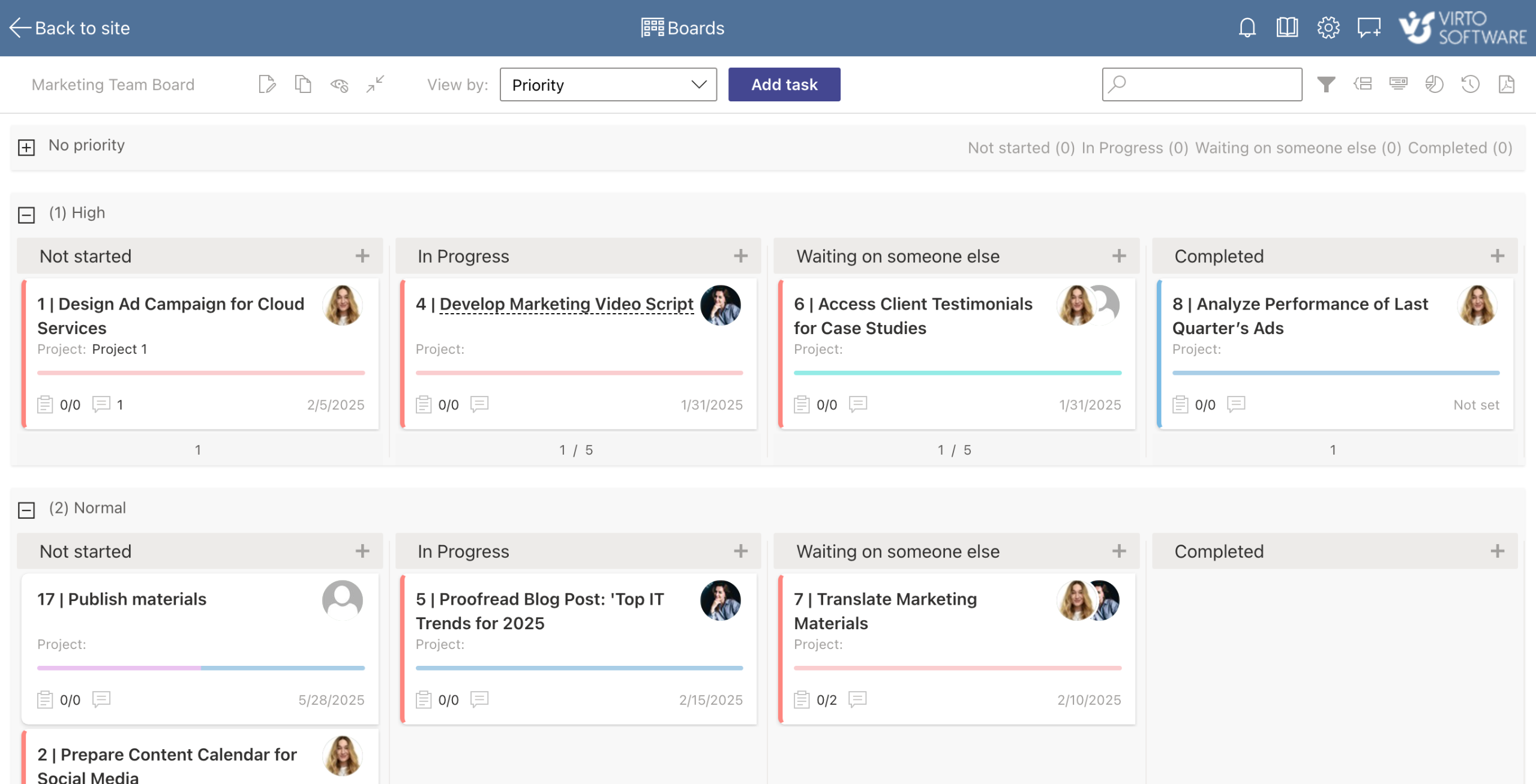Toggle the compact view arrows icon
The width and height of the screenshot is (1536, 784).
click(x=375, y=85)
